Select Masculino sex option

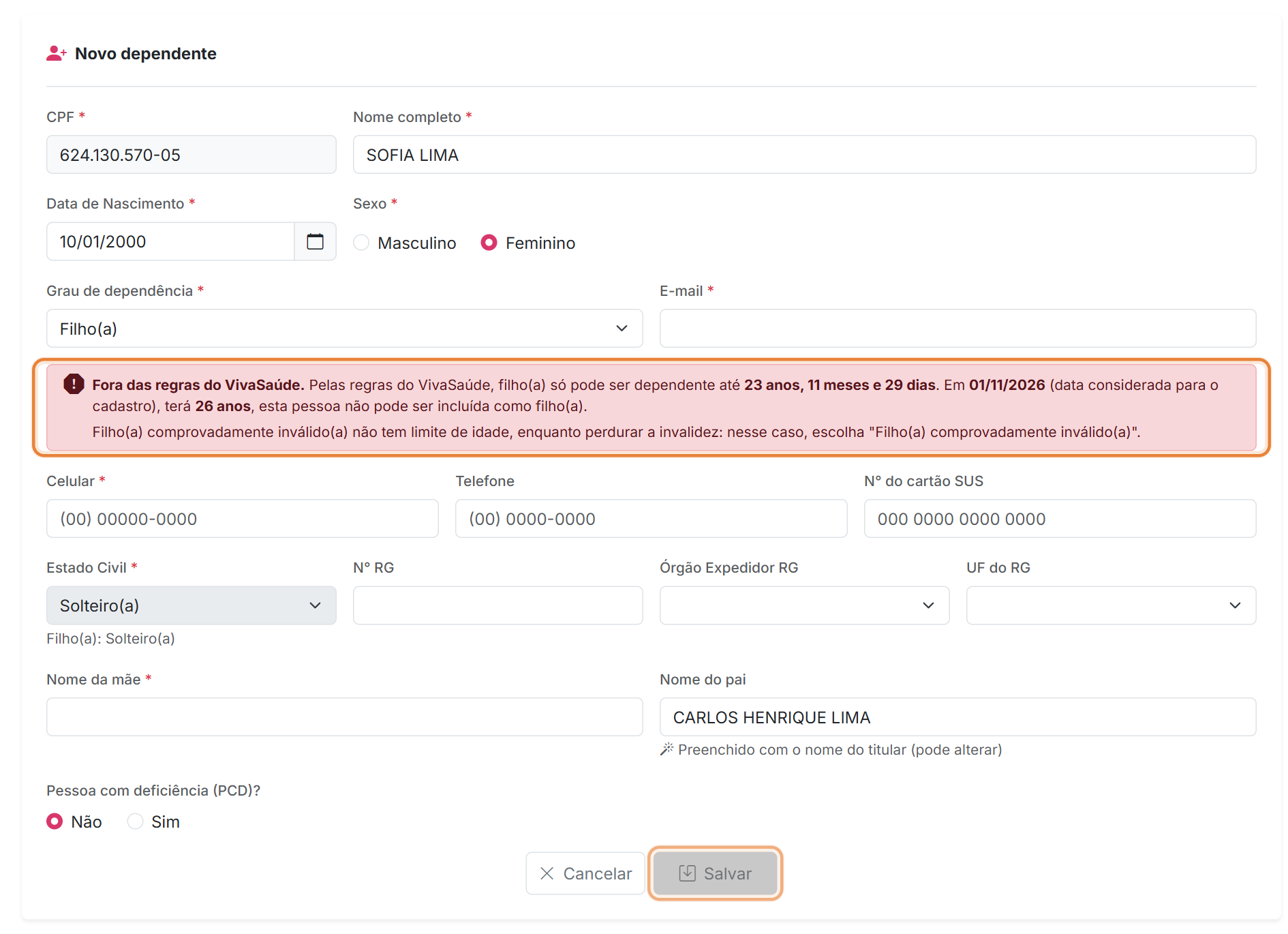click(x=361, y=243)
